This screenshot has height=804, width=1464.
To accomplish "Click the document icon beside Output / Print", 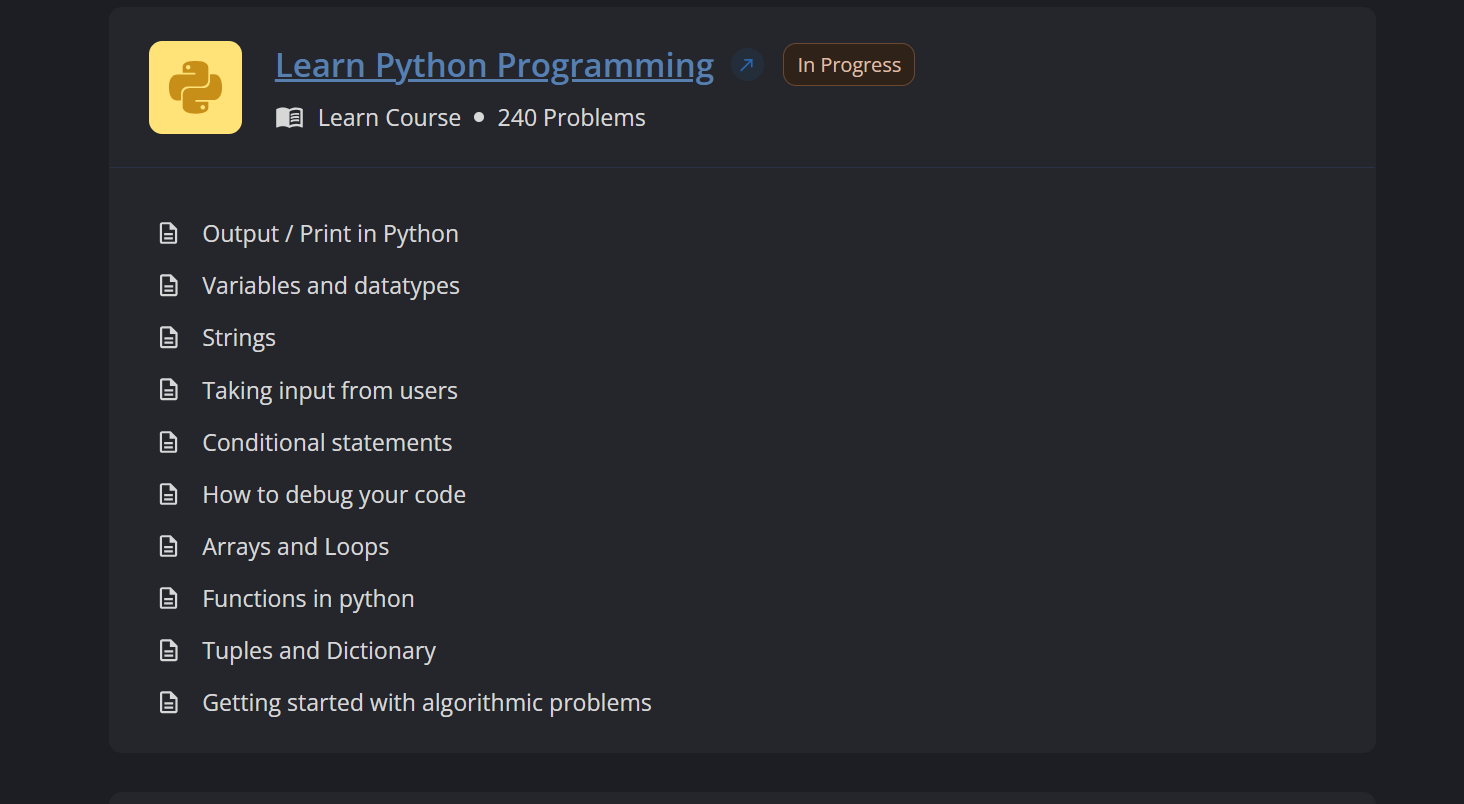I will coord(169,234).
